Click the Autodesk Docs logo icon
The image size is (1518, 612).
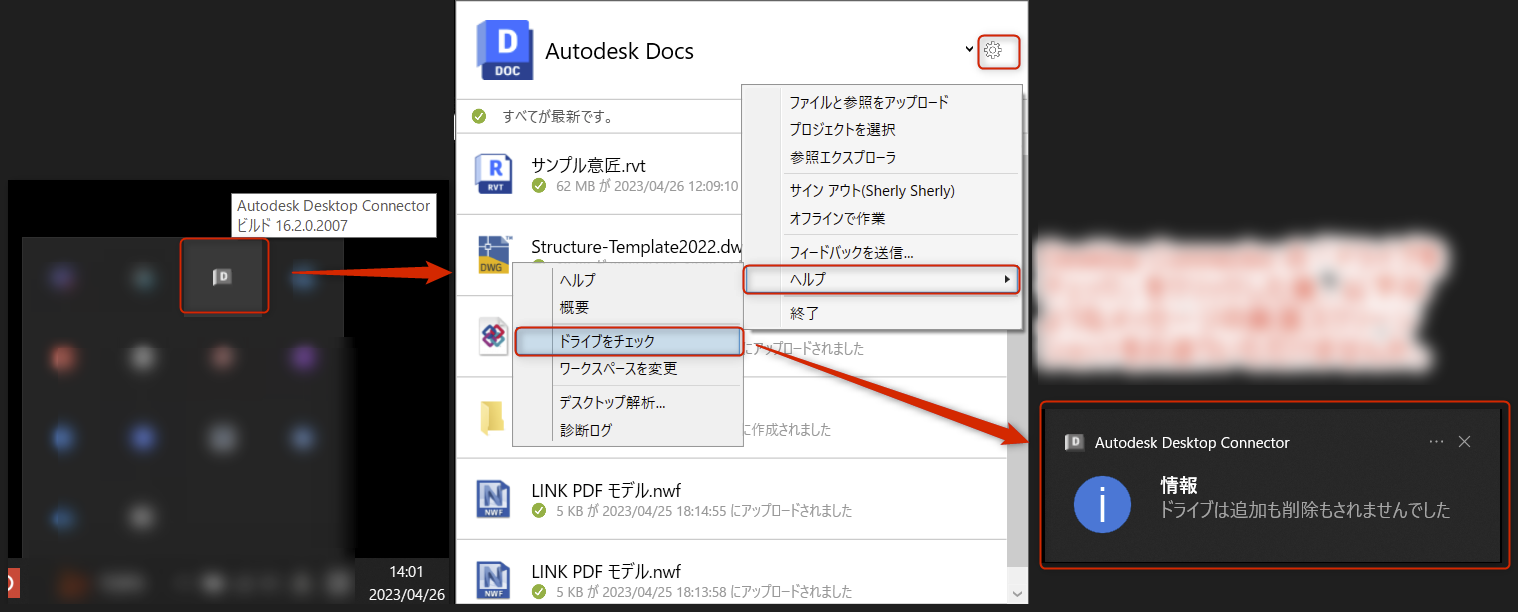point(505,50)
